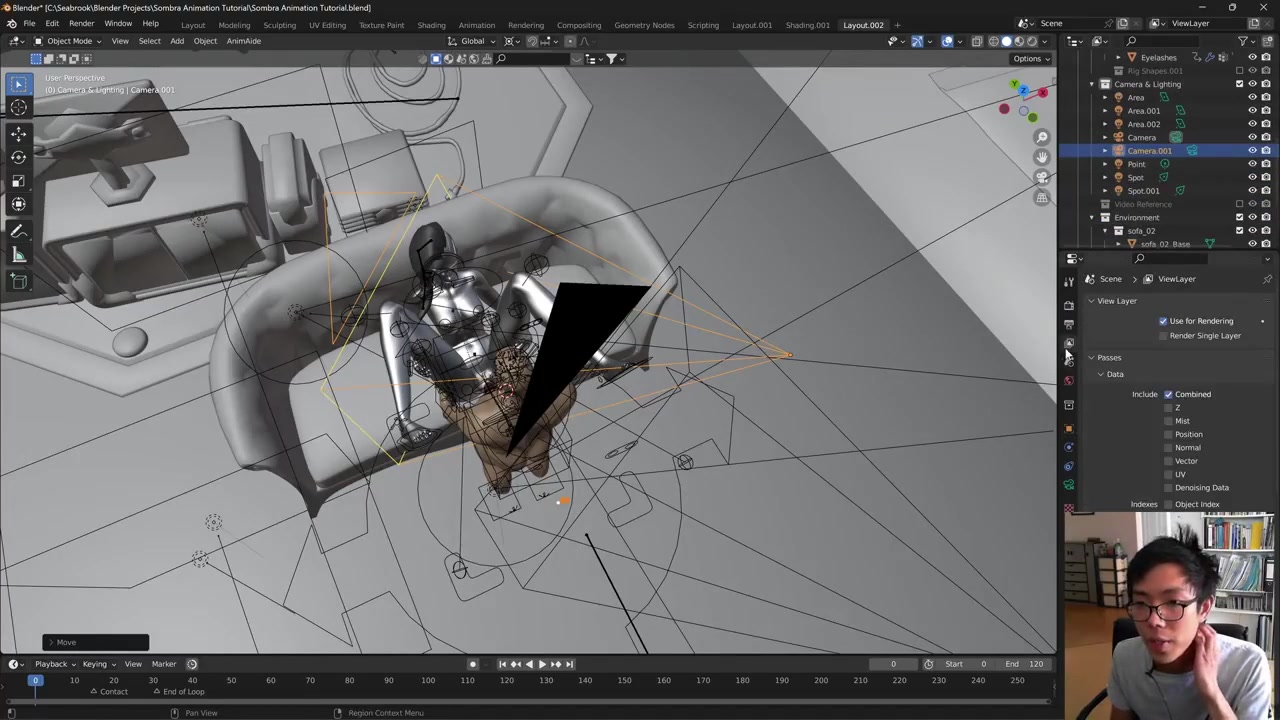Select the Move tool in the viewport toolbar
Image resolution: width=1280 pixels, height=720 pixels.
tap(18, 133)
